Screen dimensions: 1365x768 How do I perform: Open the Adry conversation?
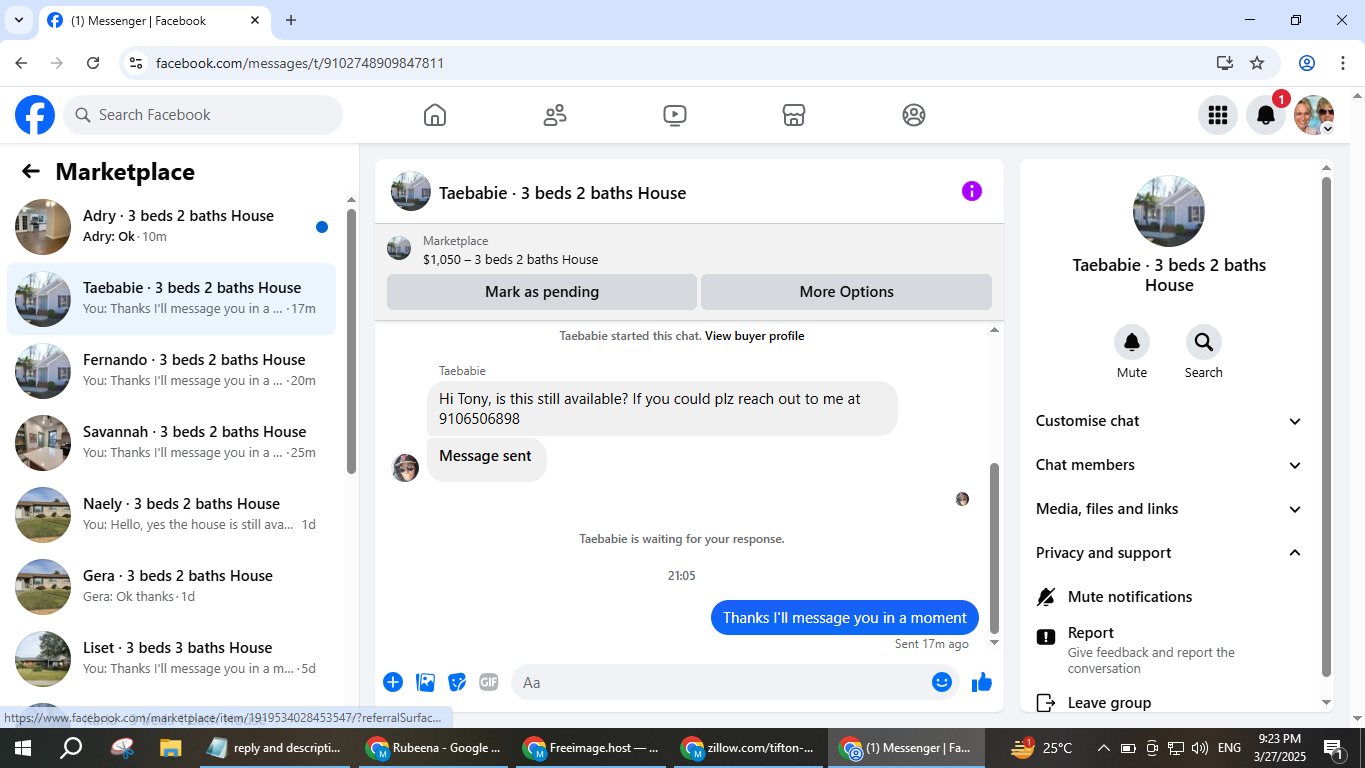(x=172, y=226)
